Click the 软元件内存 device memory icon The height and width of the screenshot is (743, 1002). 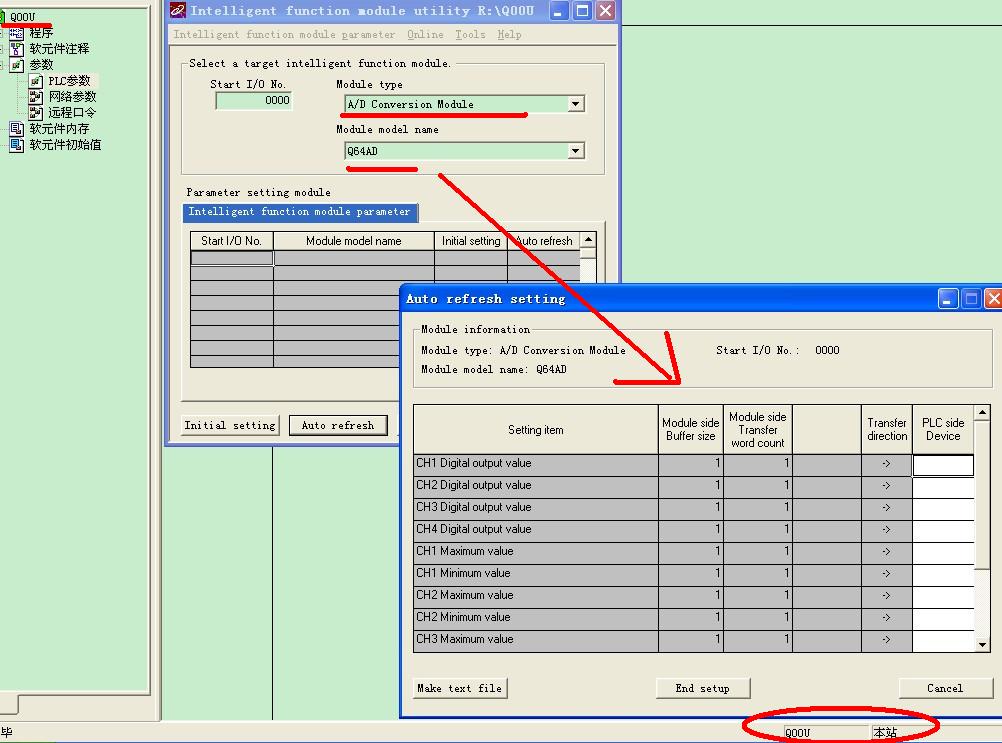[17, 129]
